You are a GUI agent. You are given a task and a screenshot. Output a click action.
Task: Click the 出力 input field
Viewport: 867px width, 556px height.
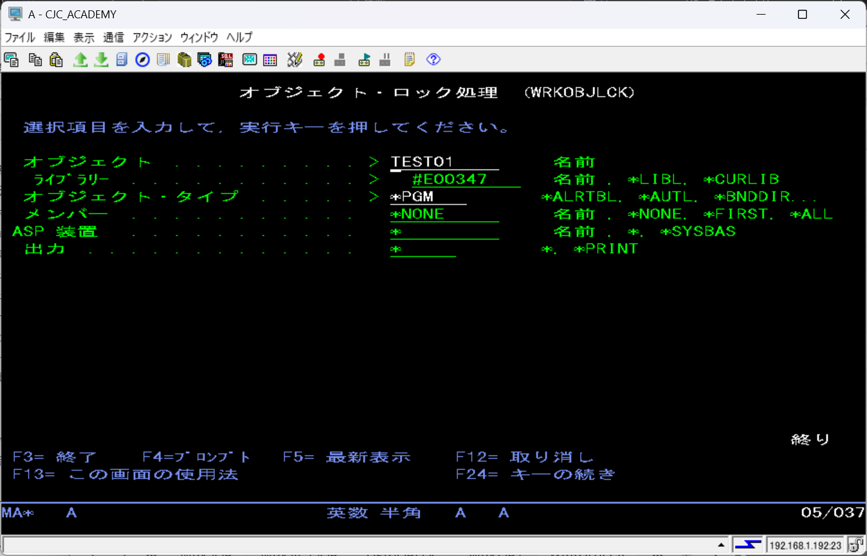tap(423, 249)
